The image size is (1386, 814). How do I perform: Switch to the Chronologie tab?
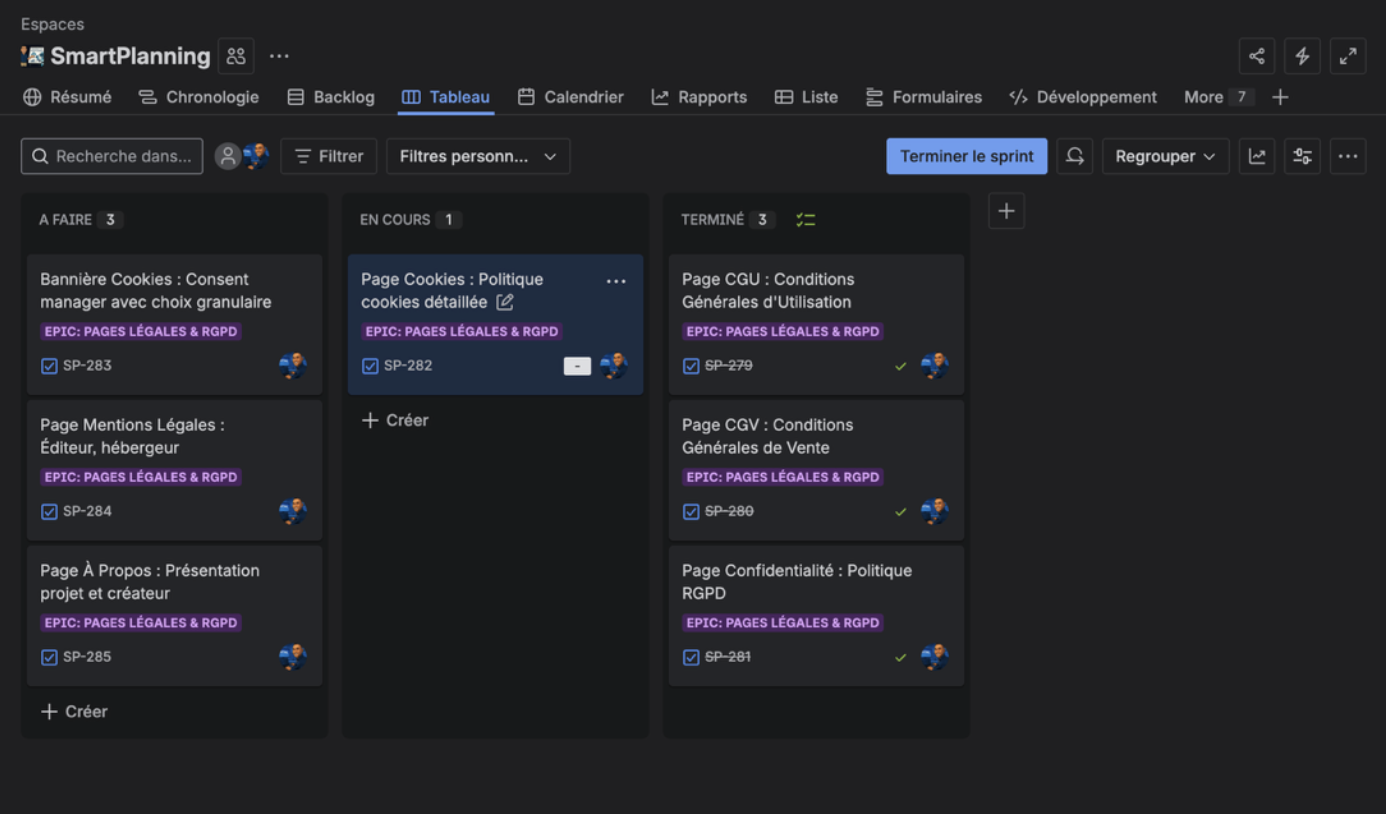[199, 97]
